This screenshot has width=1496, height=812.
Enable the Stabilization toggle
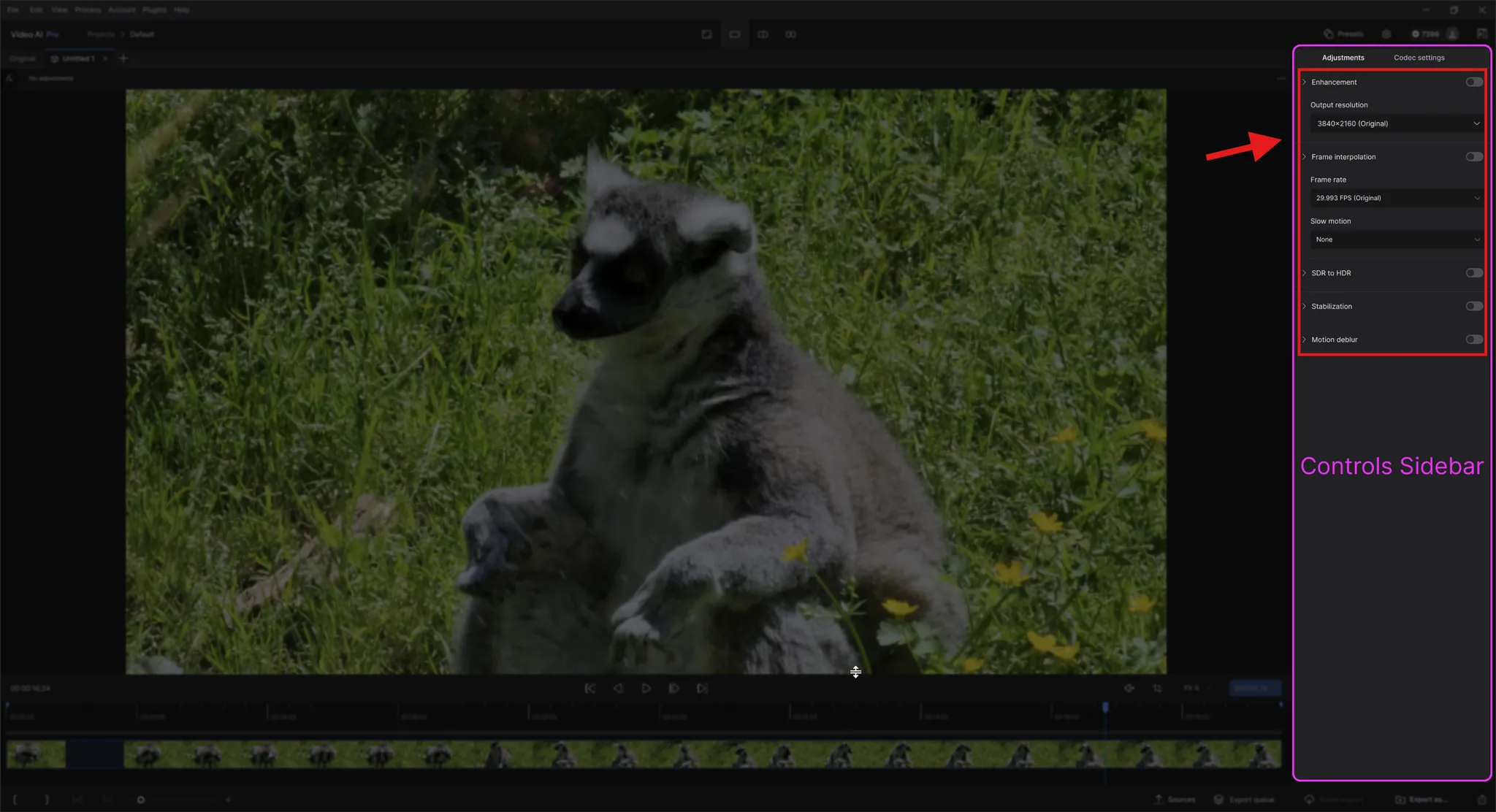click(x=1473, y=306)
